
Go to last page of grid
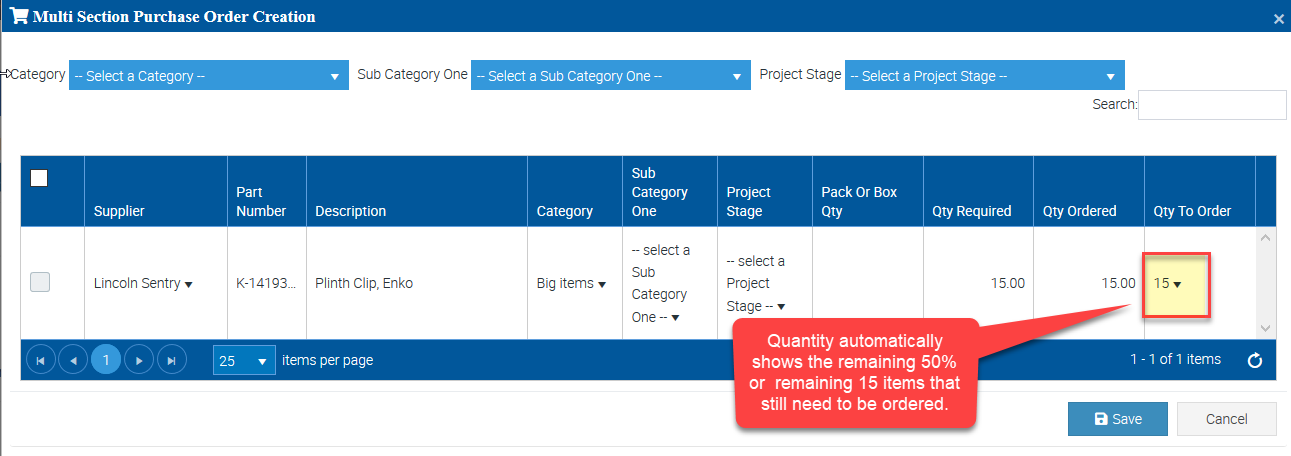pos(172,360)
